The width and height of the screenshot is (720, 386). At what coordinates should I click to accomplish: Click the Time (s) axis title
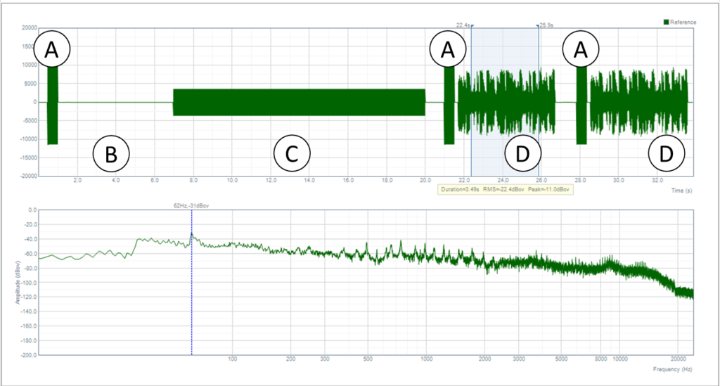point(681,190)
